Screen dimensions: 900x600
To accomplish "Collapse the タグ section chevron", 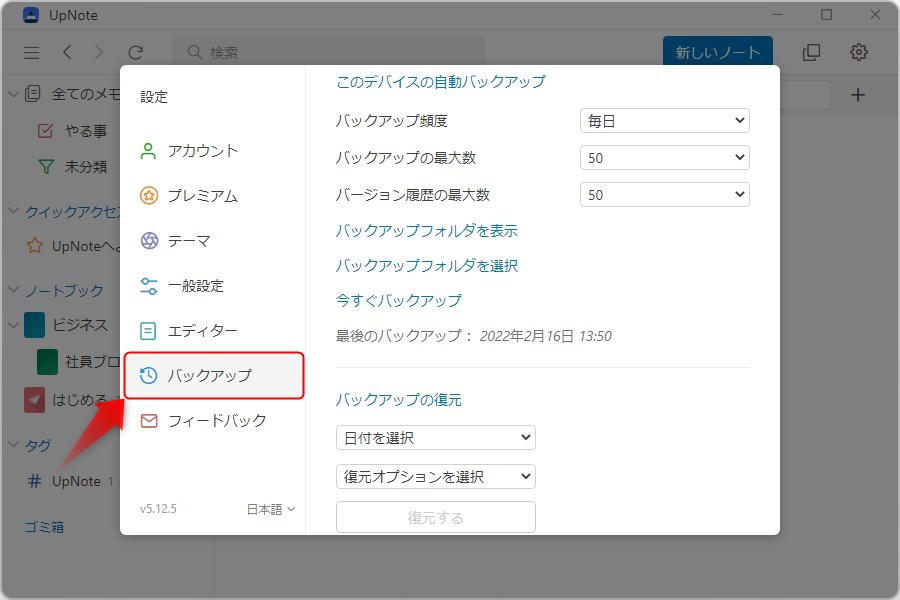I will pos(13,444).
